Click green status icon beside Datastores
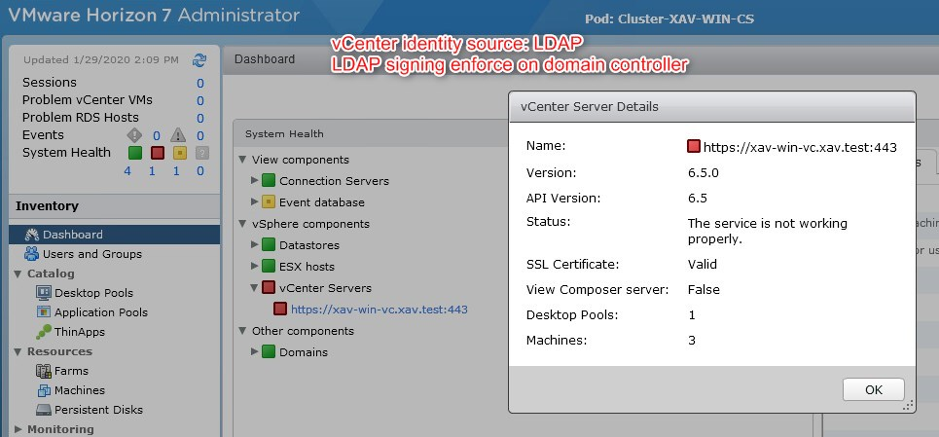 [268, 245]
